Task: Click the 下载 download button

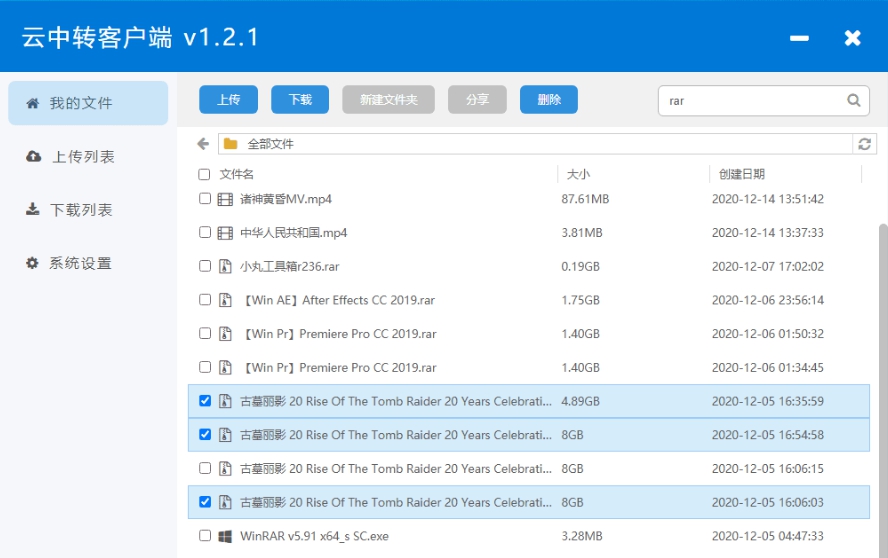Action: [x=300, y=100]
